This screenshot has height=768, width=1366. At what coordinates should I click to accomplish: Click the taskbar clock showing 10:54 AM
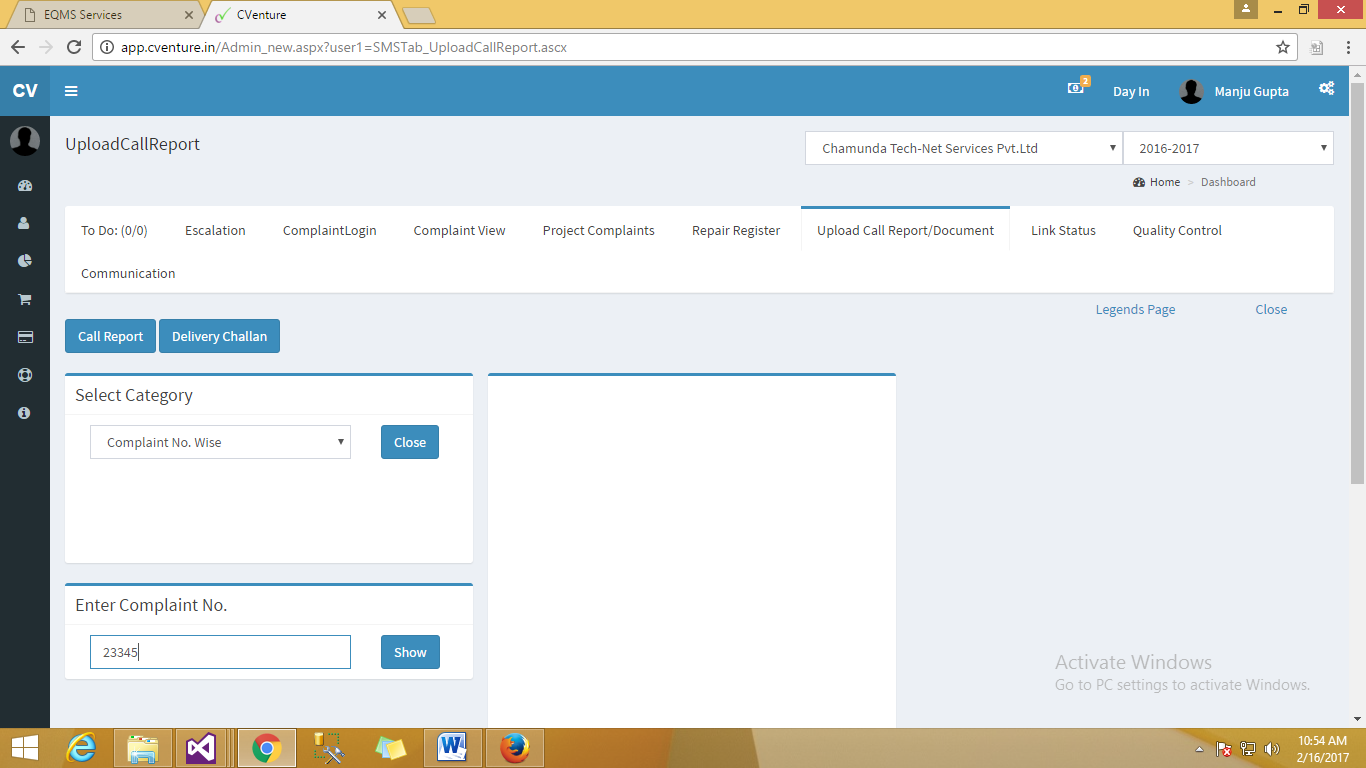tap(1322, 749)
